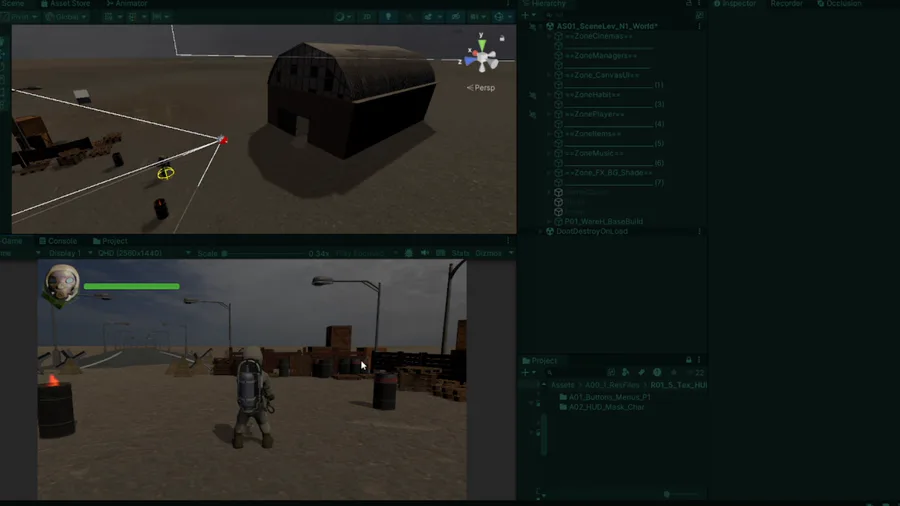Screen dimensions: 900x506
Task: Click the Game view shortcuts keyboard icon
Action: pyautogui.click(x=440, y=253)
